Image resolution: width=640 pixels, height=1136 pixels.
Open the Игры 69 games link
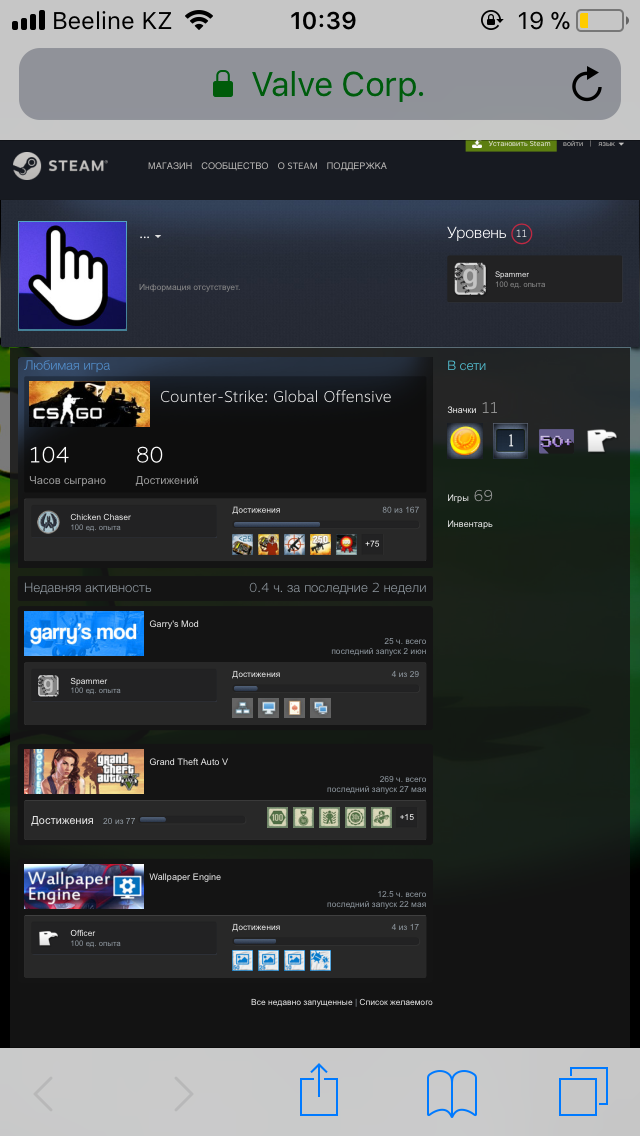pos(470,497)
